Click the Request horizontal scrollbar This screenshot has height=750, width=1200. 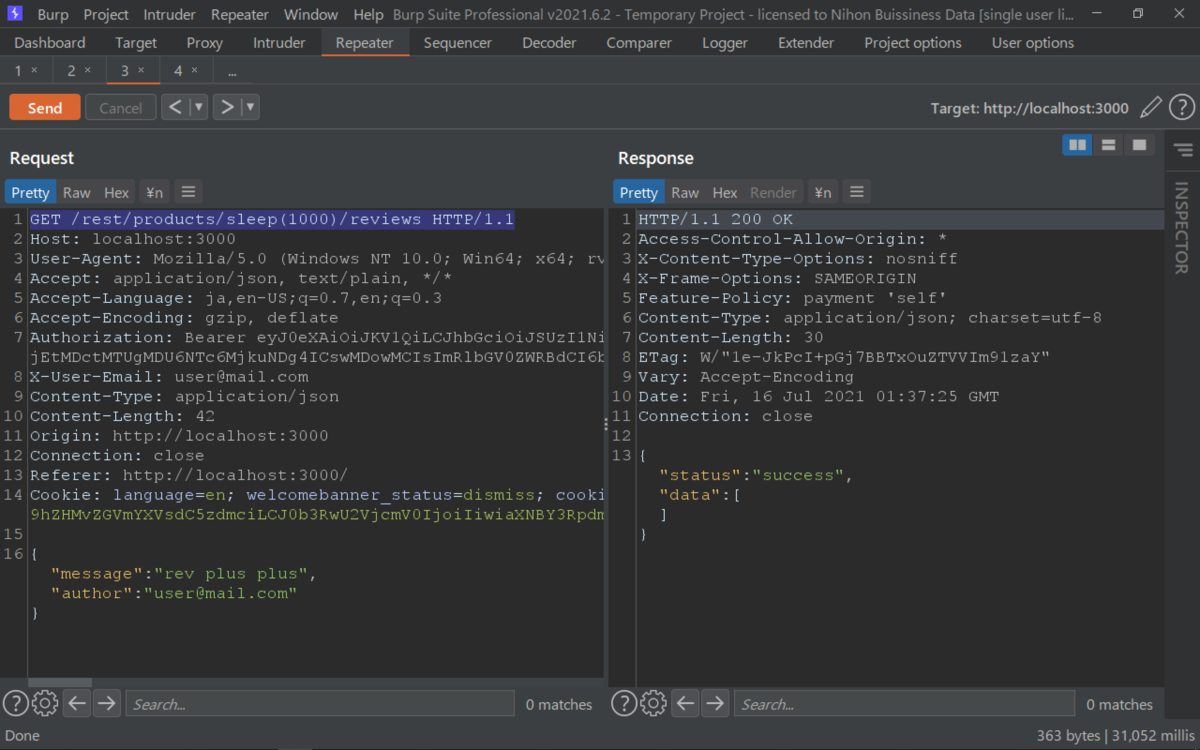pyautogui.click(x=61, y=683)
